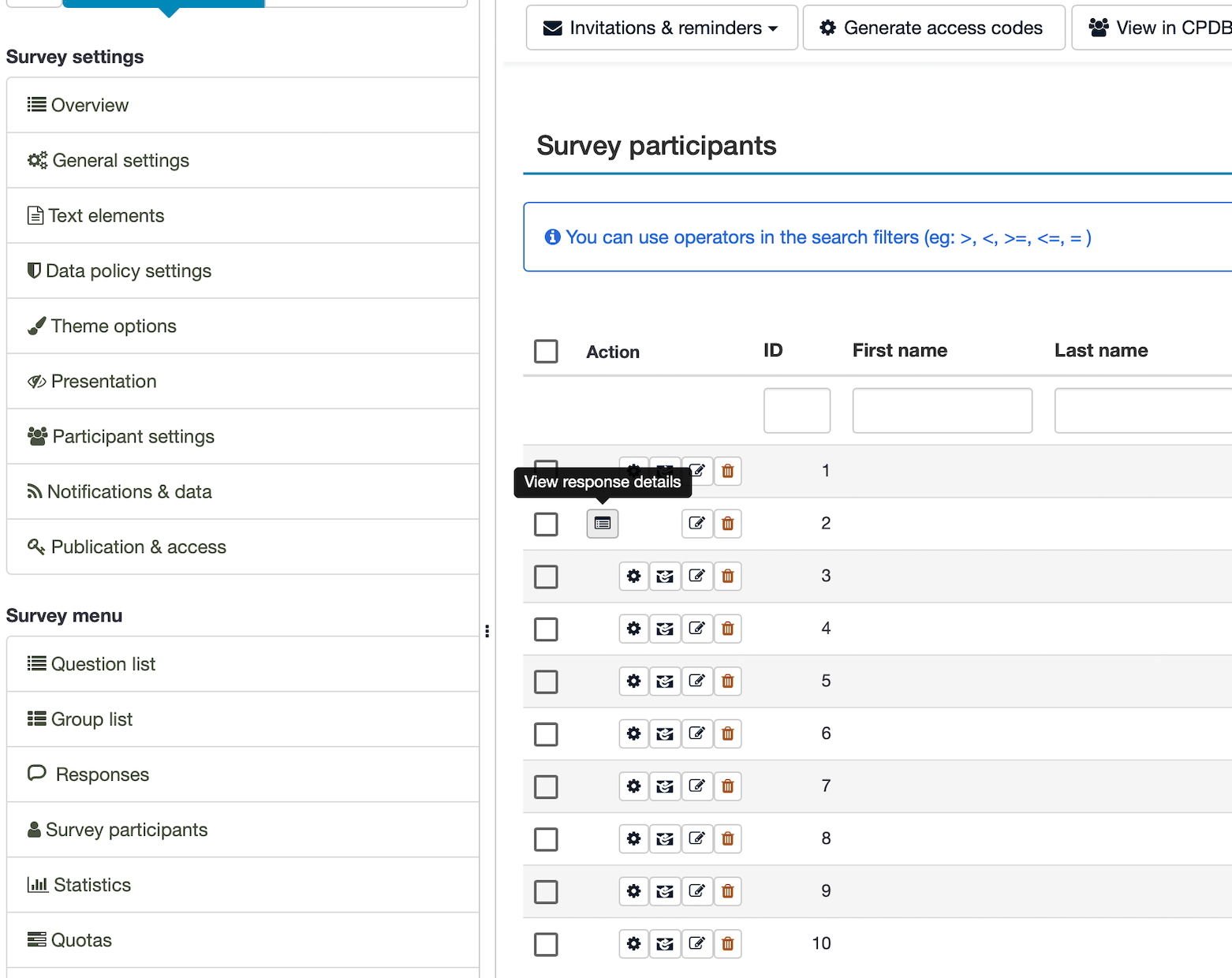Open Question list from the survey menu
Viewport: 1232px width, 978px height.
tap(103, 664)
